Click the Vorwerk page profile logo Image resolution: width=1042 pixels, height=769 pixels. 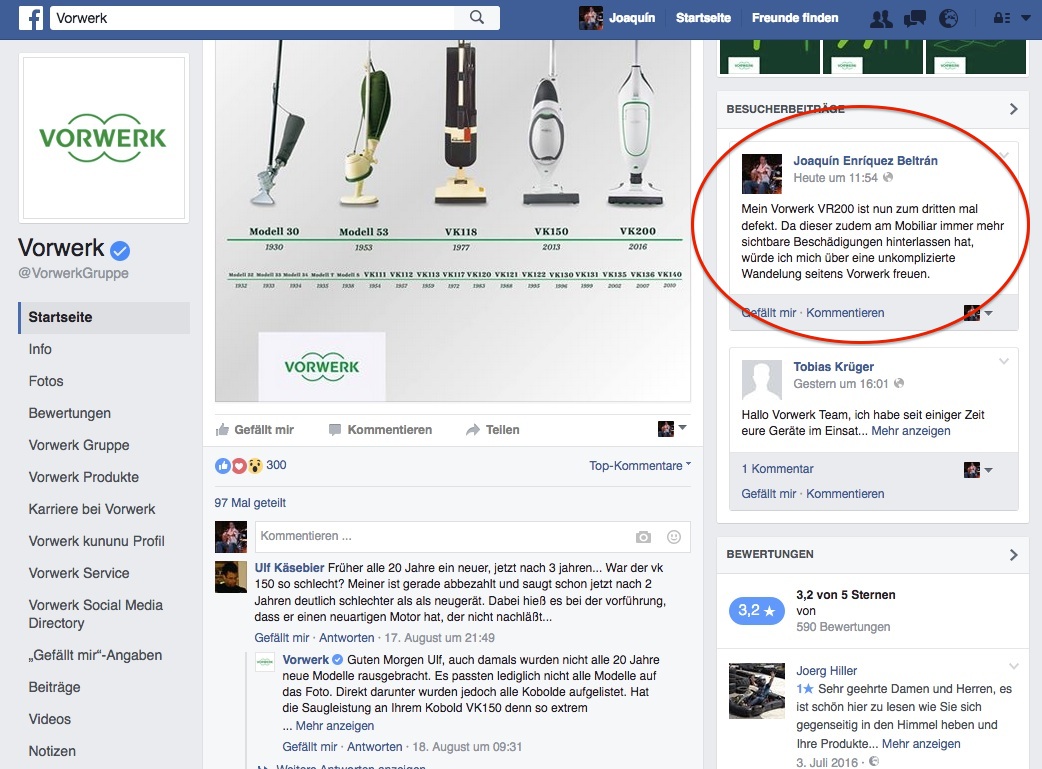pos(104,138)
